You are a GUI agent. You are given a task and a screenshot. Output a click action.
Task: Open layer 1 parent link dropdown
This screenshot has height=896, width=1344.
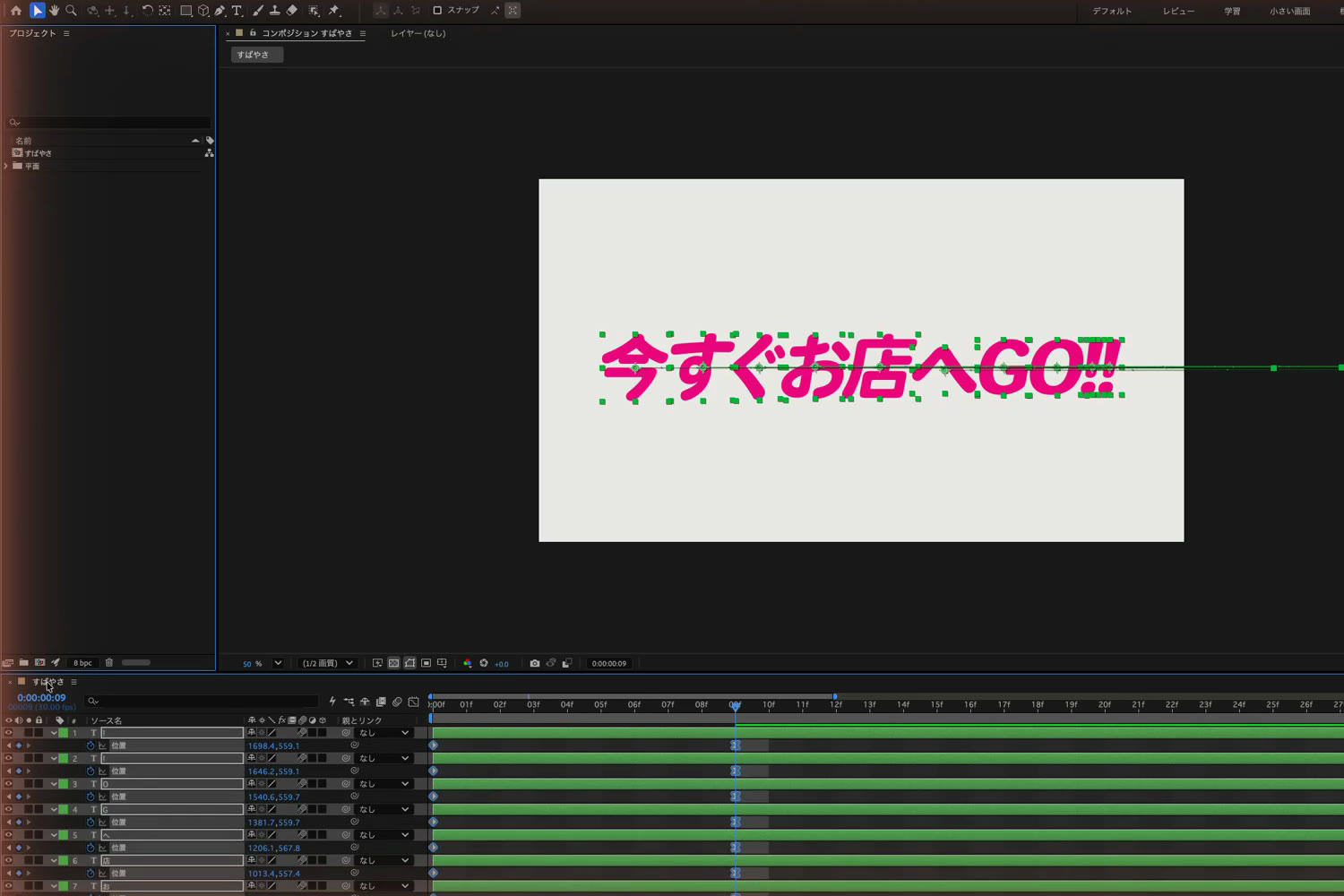[x=383, y=733]
